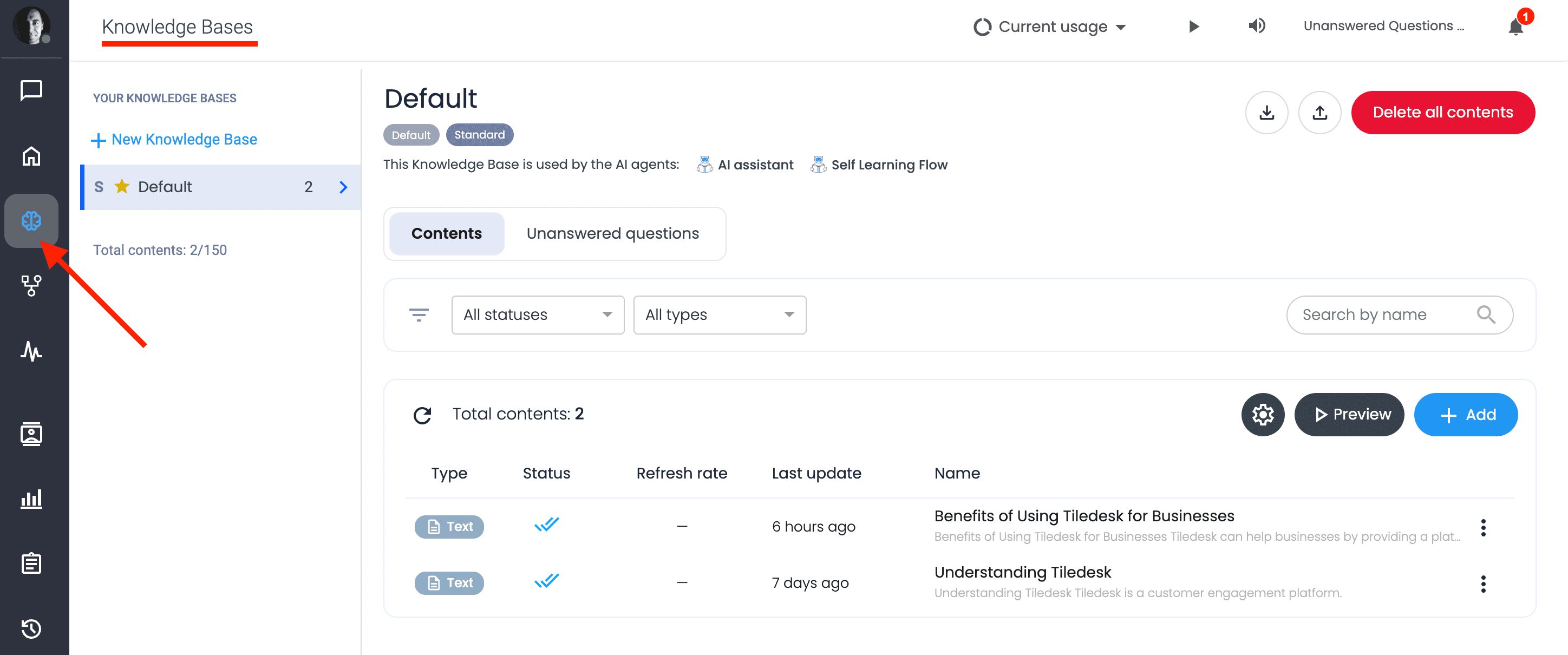Open the All statuses dropdown

point(538,315)
